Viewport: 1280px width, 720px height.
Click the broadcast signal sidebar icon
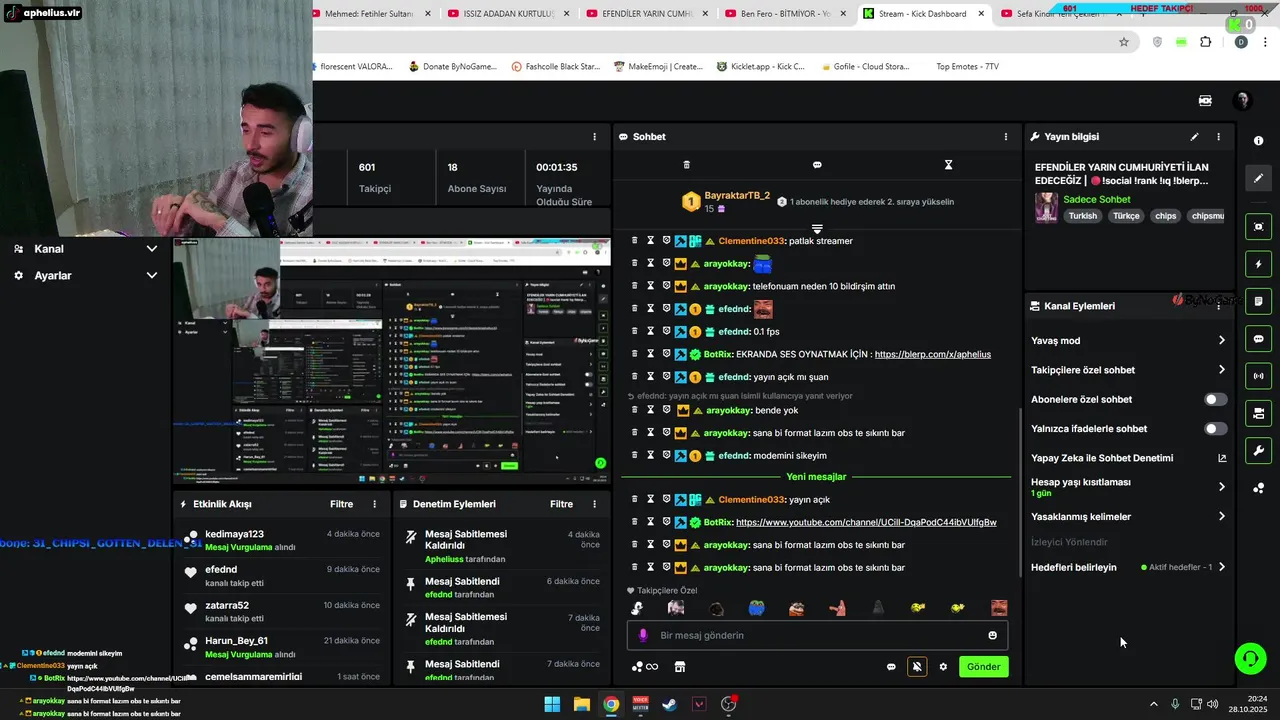[x=1259, y=376]
